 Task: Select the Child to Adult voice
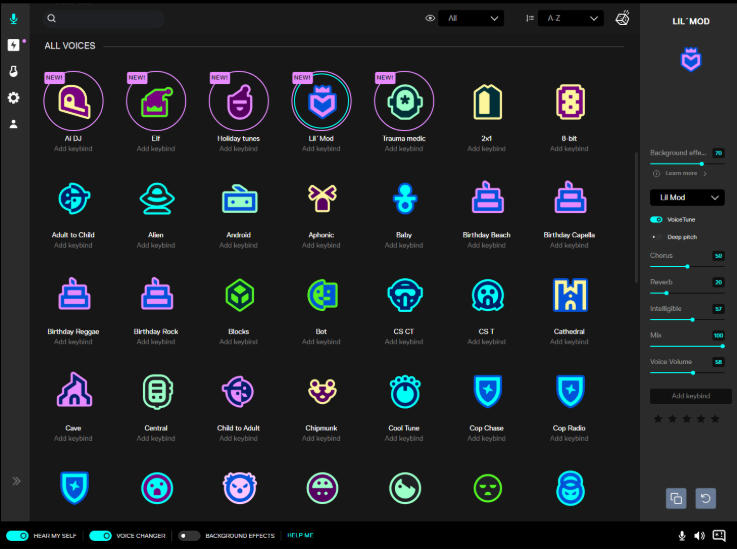239,392
